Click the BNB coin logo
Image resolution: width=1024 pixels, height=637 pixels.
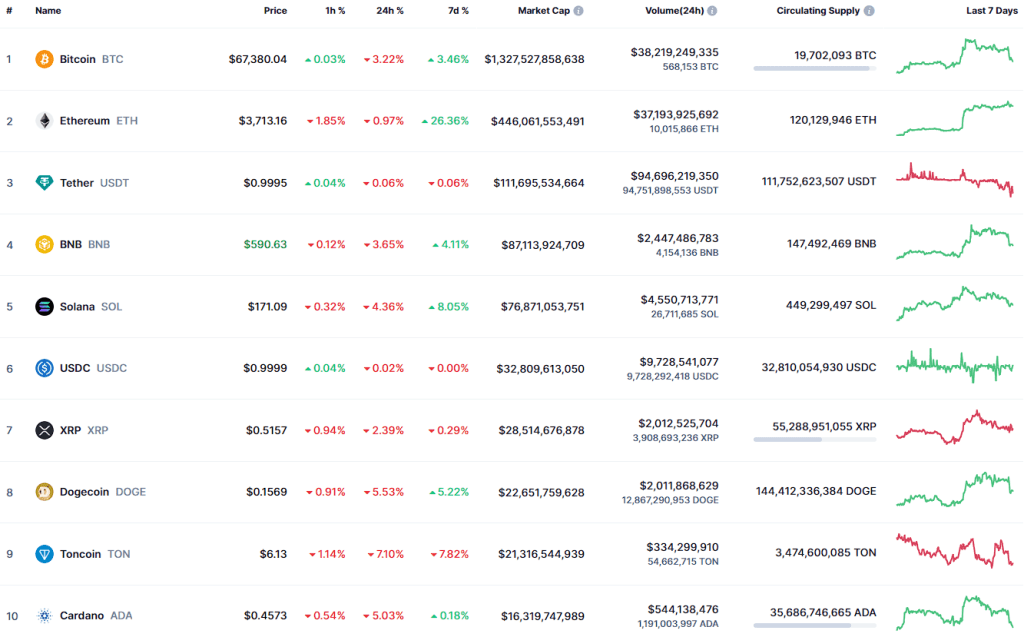[44, 244]
